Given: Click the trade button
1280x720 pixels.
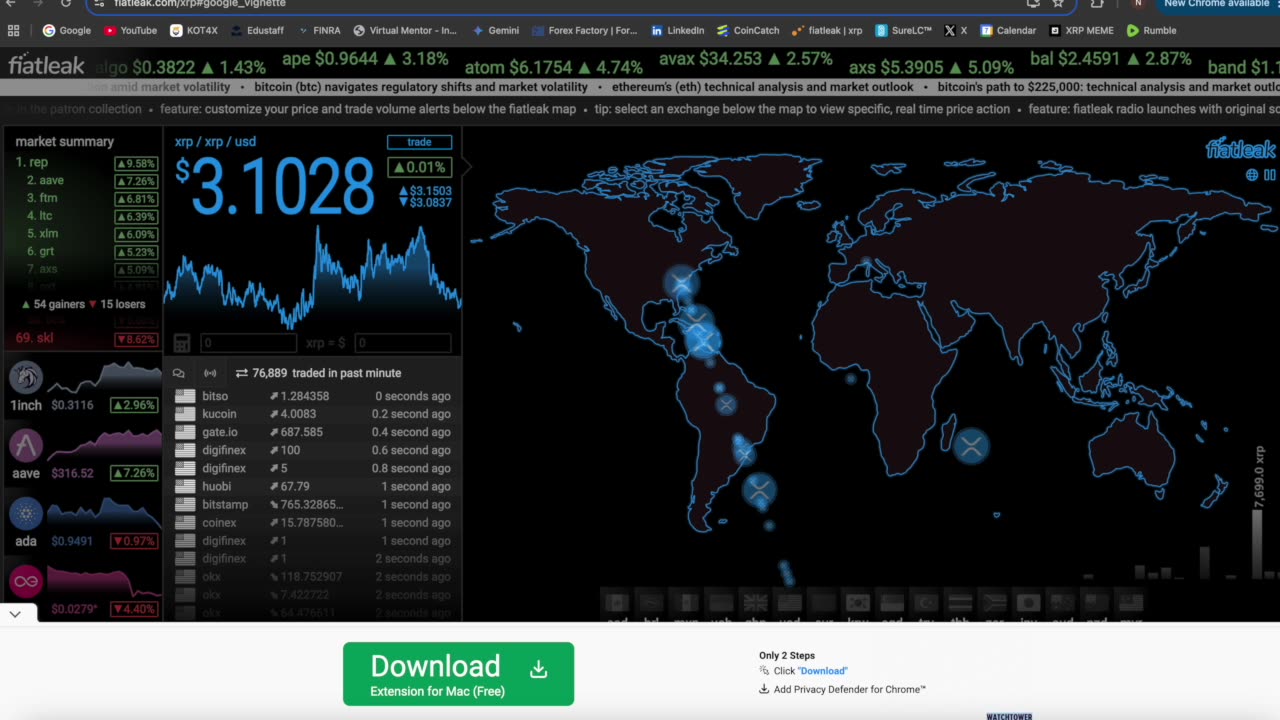Looking at the screenshot, I should [x=419, y=142].
